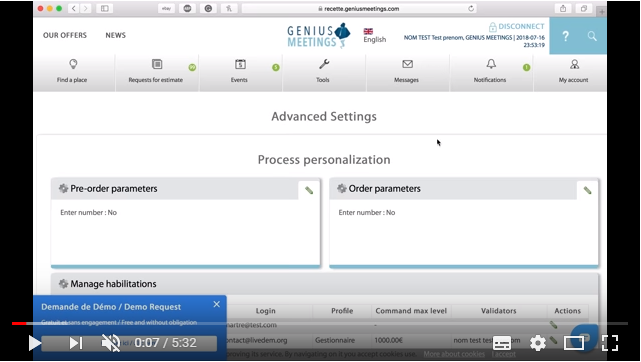Enter fullscreen video mode
This screenshot has width=641, height=362.
pyautogui.click(x=610, y=343)
